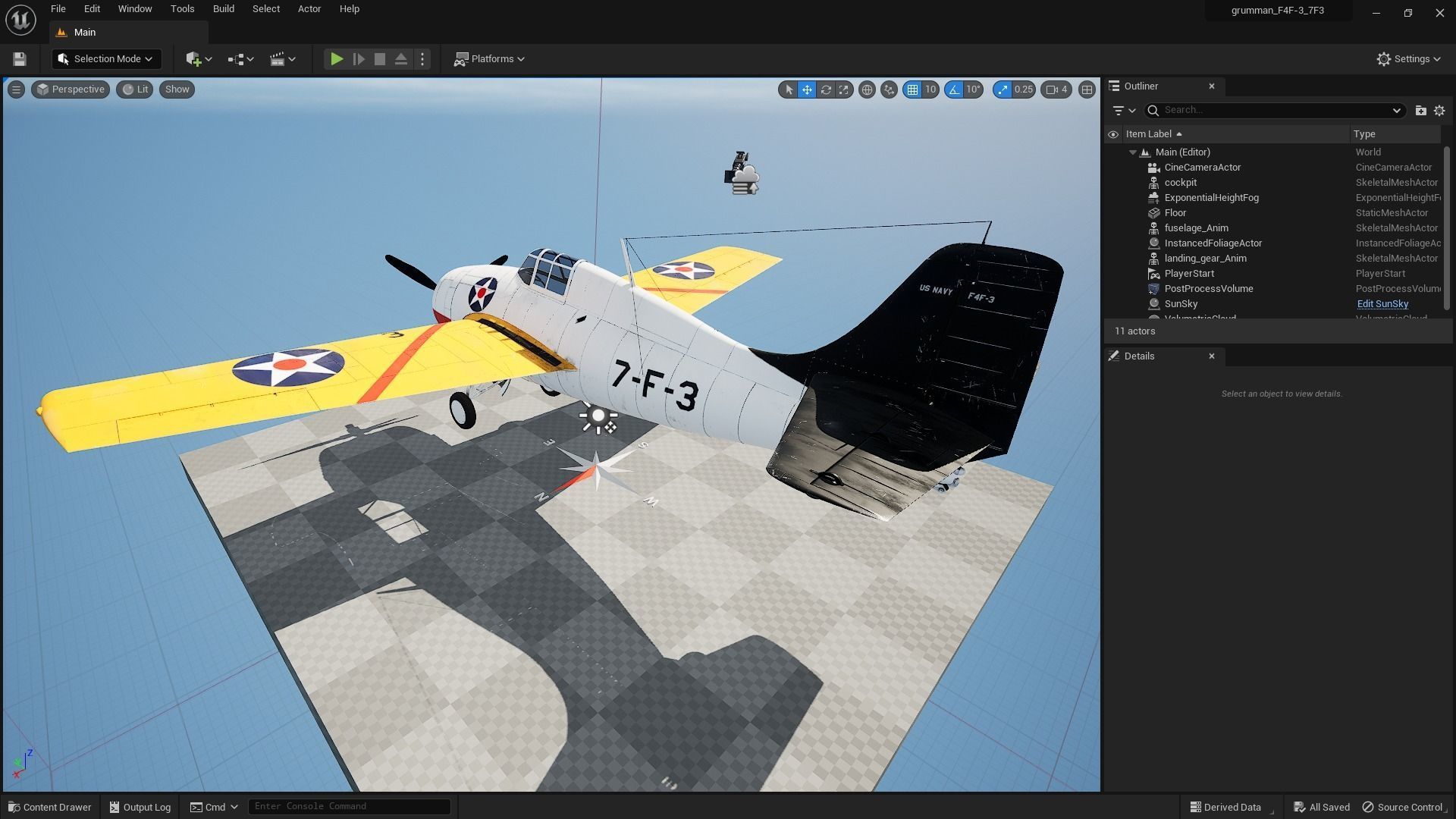This screenshot has height=819, width=1456.
Task: Click the Edit SunSky link
Action: [x=1382, y=304]
